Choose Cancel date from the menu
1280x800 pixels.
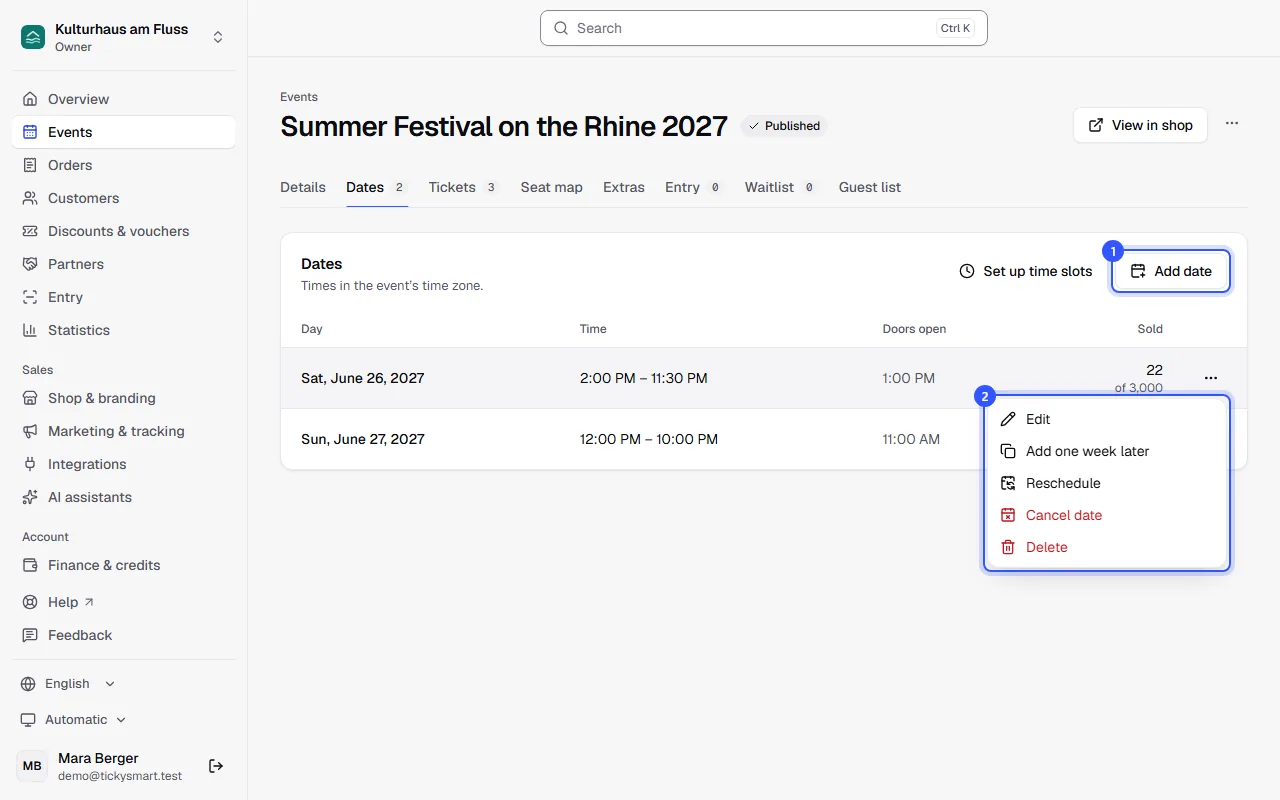1107,515
